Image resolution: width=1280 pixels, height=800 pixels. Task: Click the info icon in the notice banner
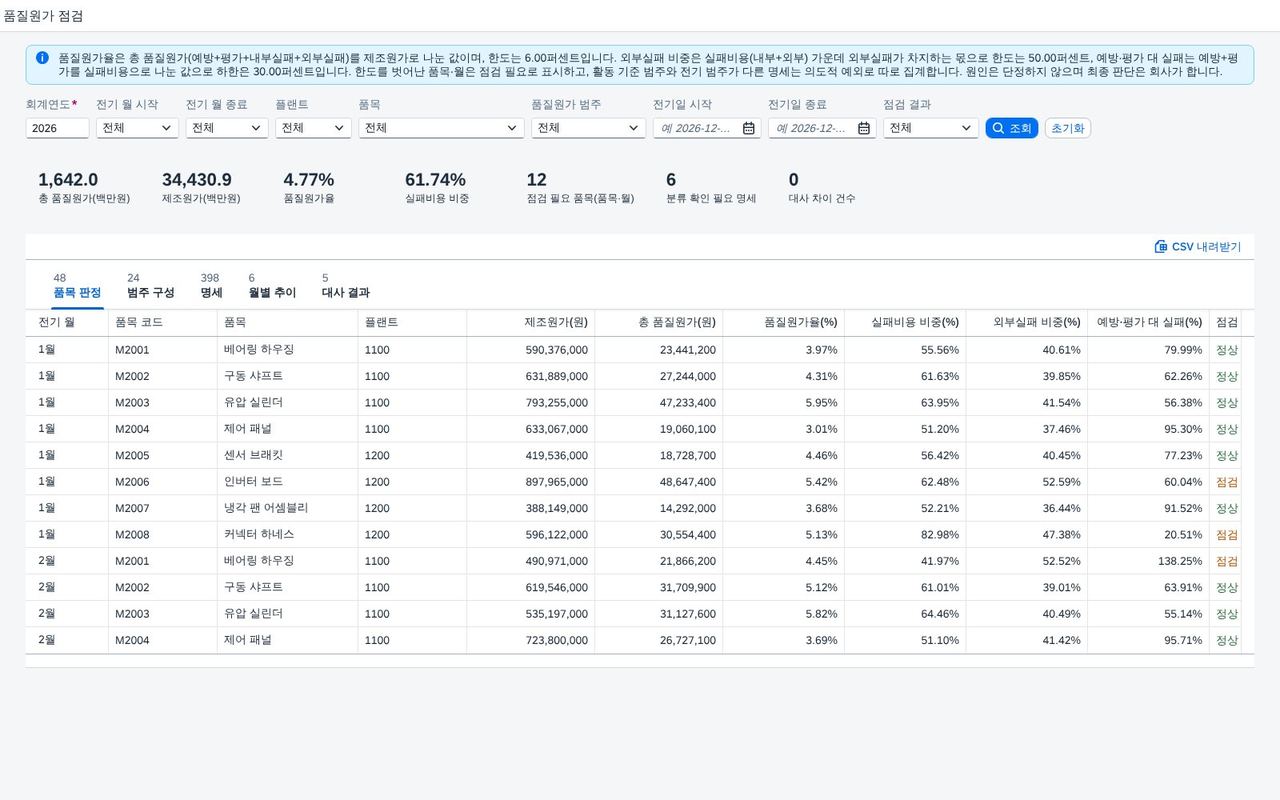pyautogui.click(x=42, y=58)
